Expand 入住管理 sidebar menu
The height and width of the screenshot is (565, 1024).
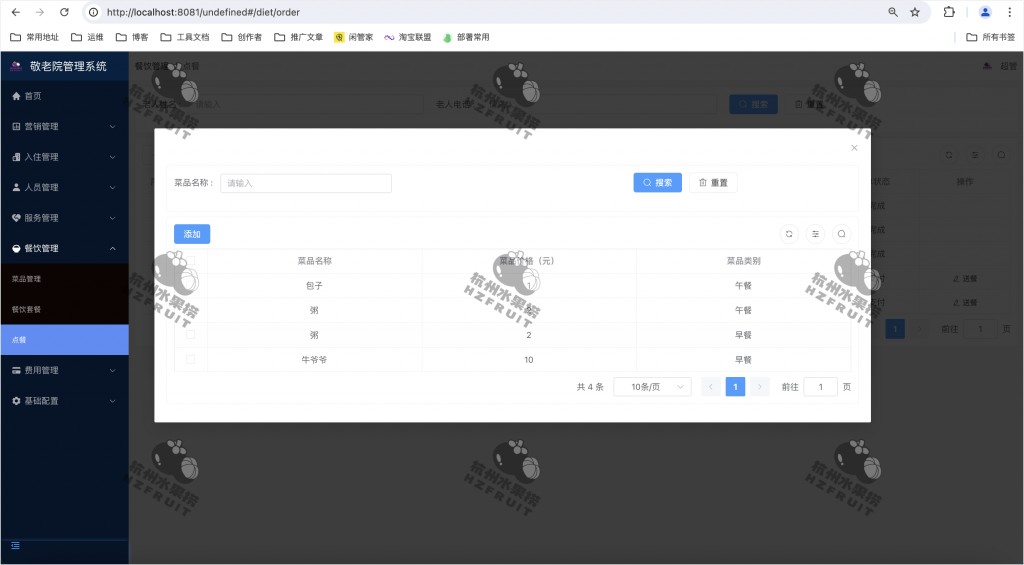[65, 157]
